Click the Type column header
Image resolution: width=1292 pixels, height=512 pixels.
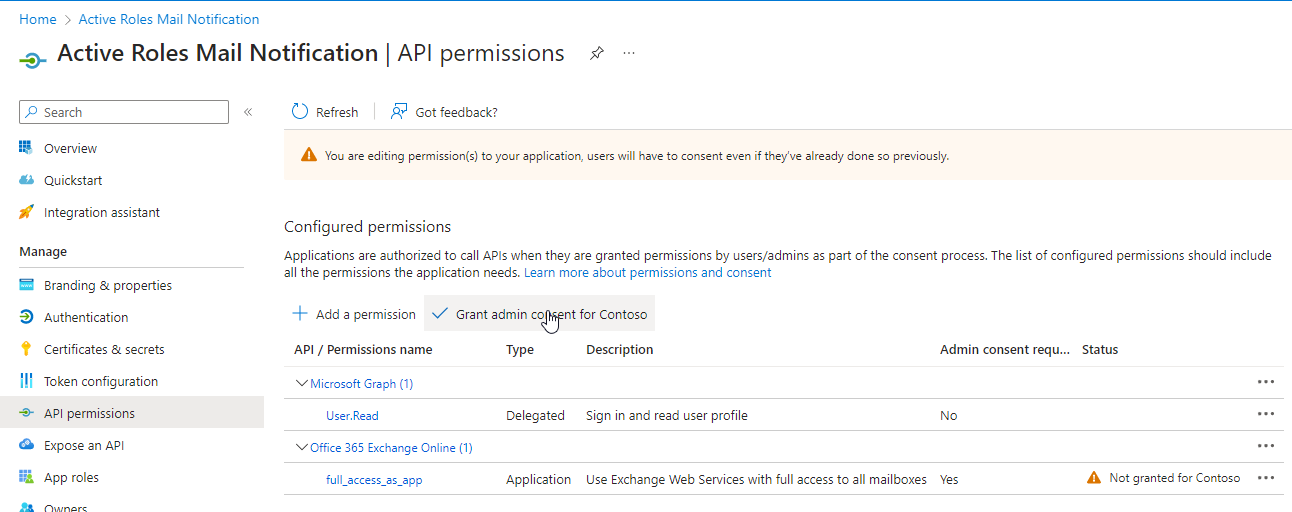[520, 349]
